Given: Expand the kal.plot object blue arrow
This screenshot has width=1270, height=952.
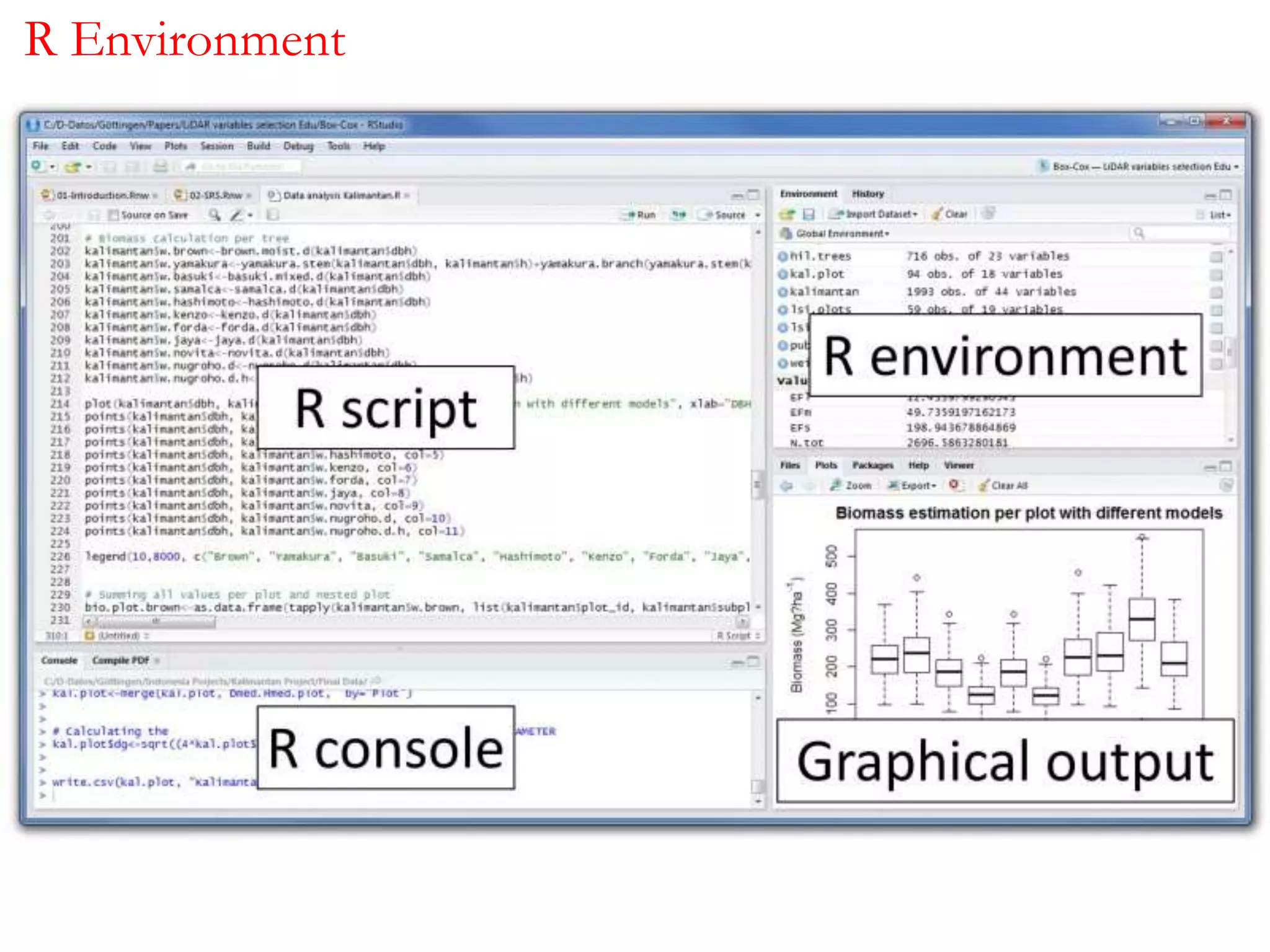Looking at the screenshot, I should [x=783, y=274].
